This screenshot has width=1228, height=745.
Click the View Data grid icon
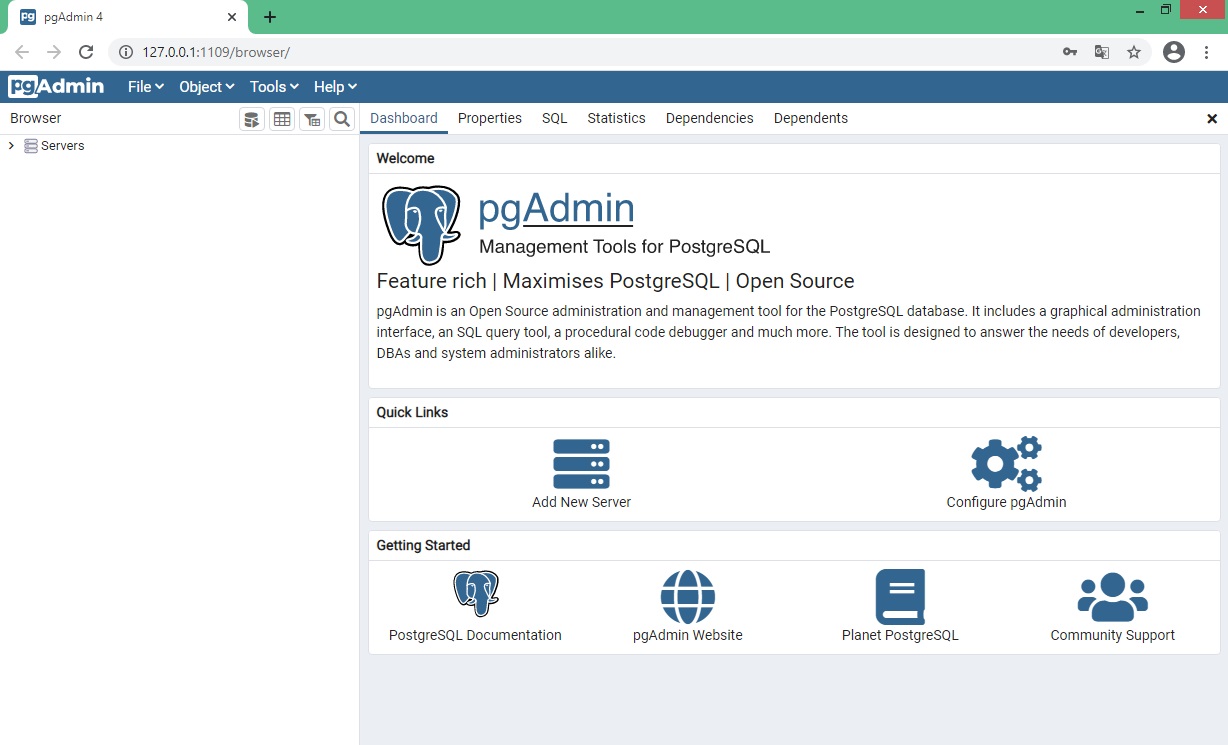tap(282, 119)
